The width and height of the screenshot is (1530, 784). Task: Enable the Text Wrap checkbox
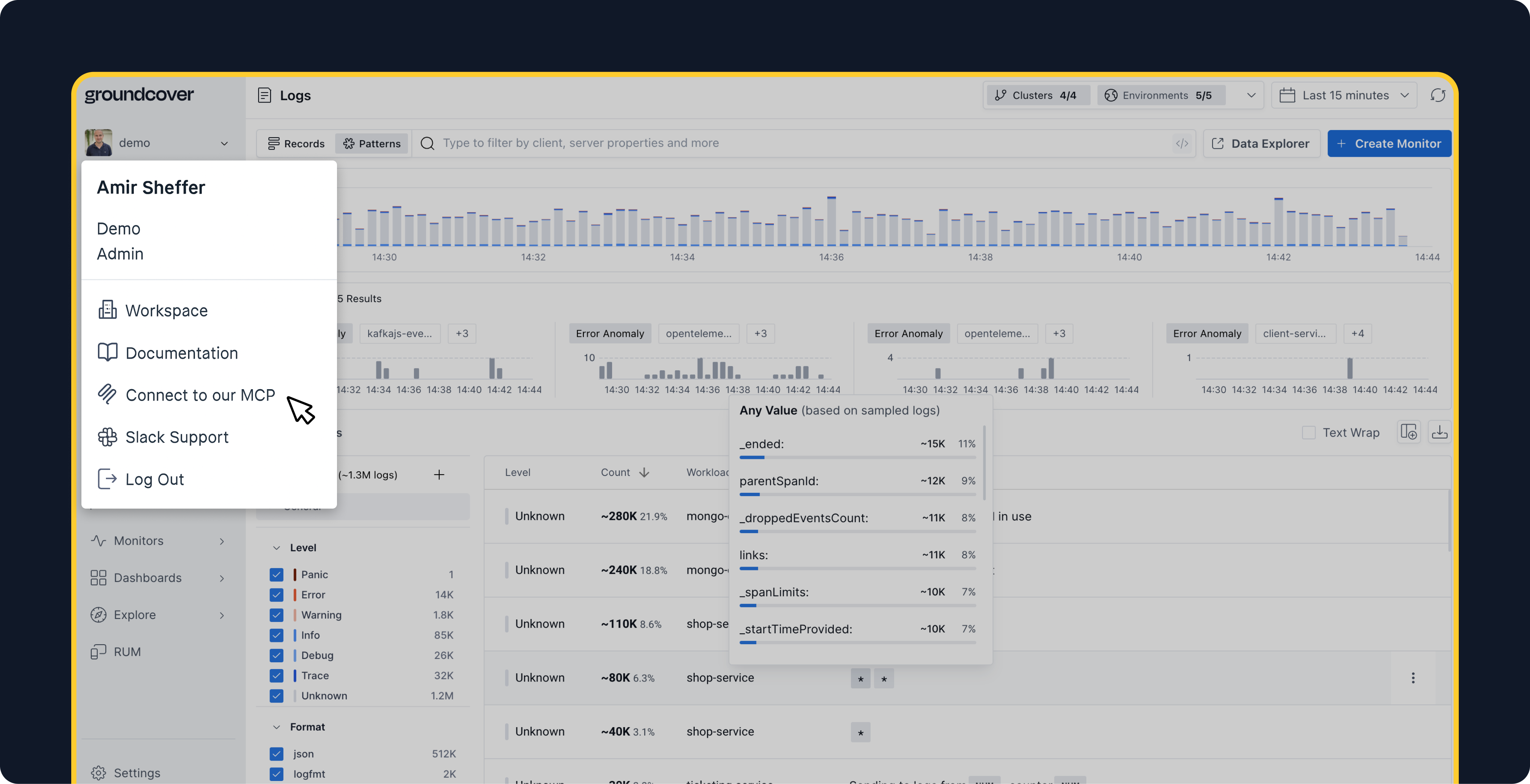pos(1308,432)
